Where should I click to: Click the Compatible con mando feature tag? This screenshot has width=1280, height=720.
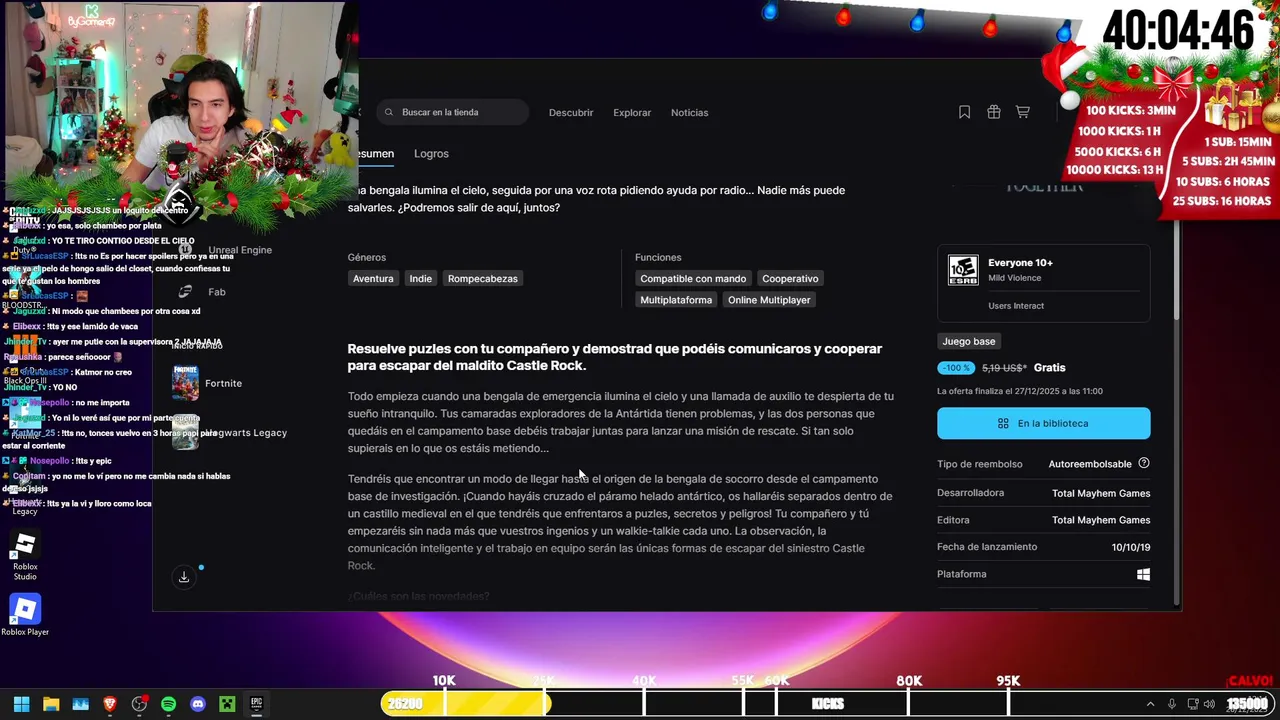pyautogui.click(x=693, y=279)
